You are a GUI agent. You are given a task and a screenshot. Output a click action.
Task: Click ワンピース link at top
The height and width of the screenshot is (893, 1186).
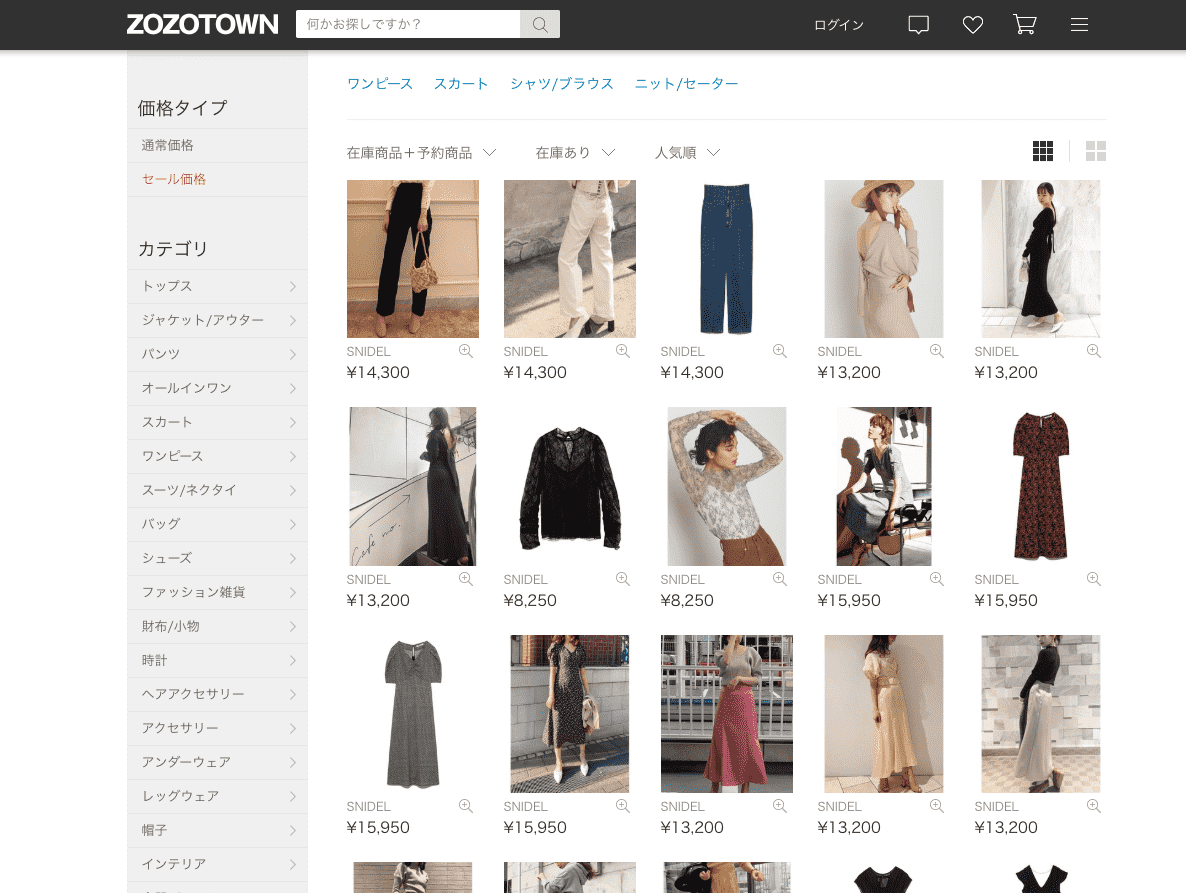coord(380,84)
